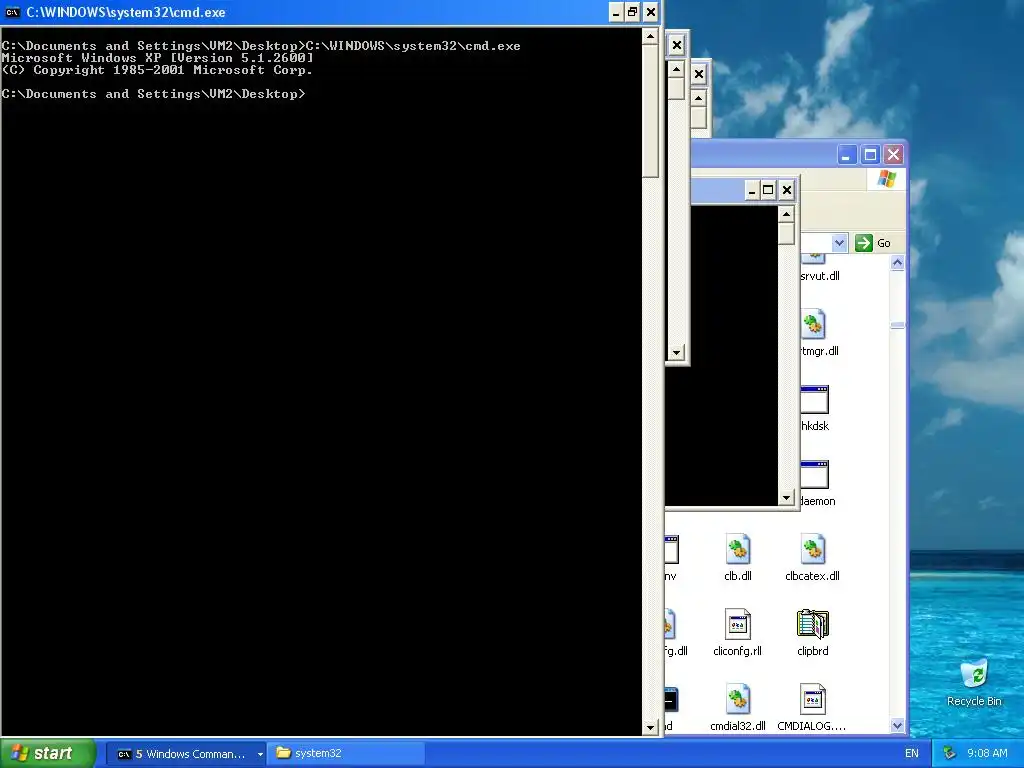The width and height of the screenshot is (1024, 768).
Task: Select the cmdial32.dll file icon
Action: [737, 699]
